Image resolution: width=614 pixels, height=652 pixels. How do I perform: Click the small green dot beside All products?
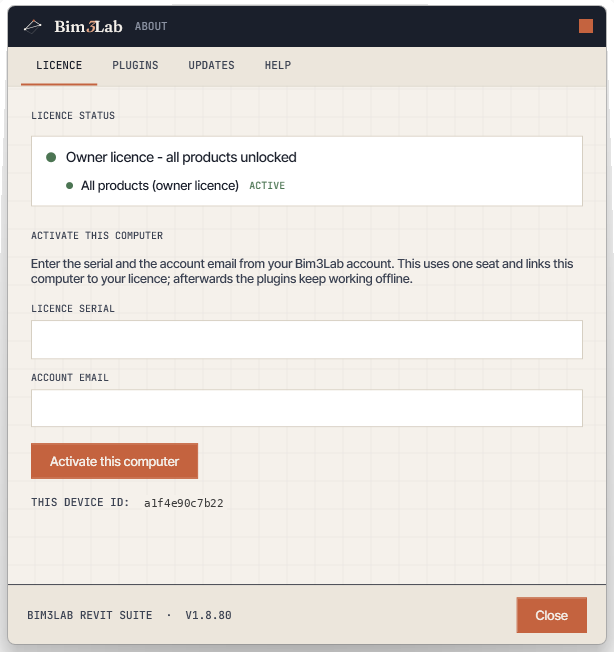pos(69,185)
